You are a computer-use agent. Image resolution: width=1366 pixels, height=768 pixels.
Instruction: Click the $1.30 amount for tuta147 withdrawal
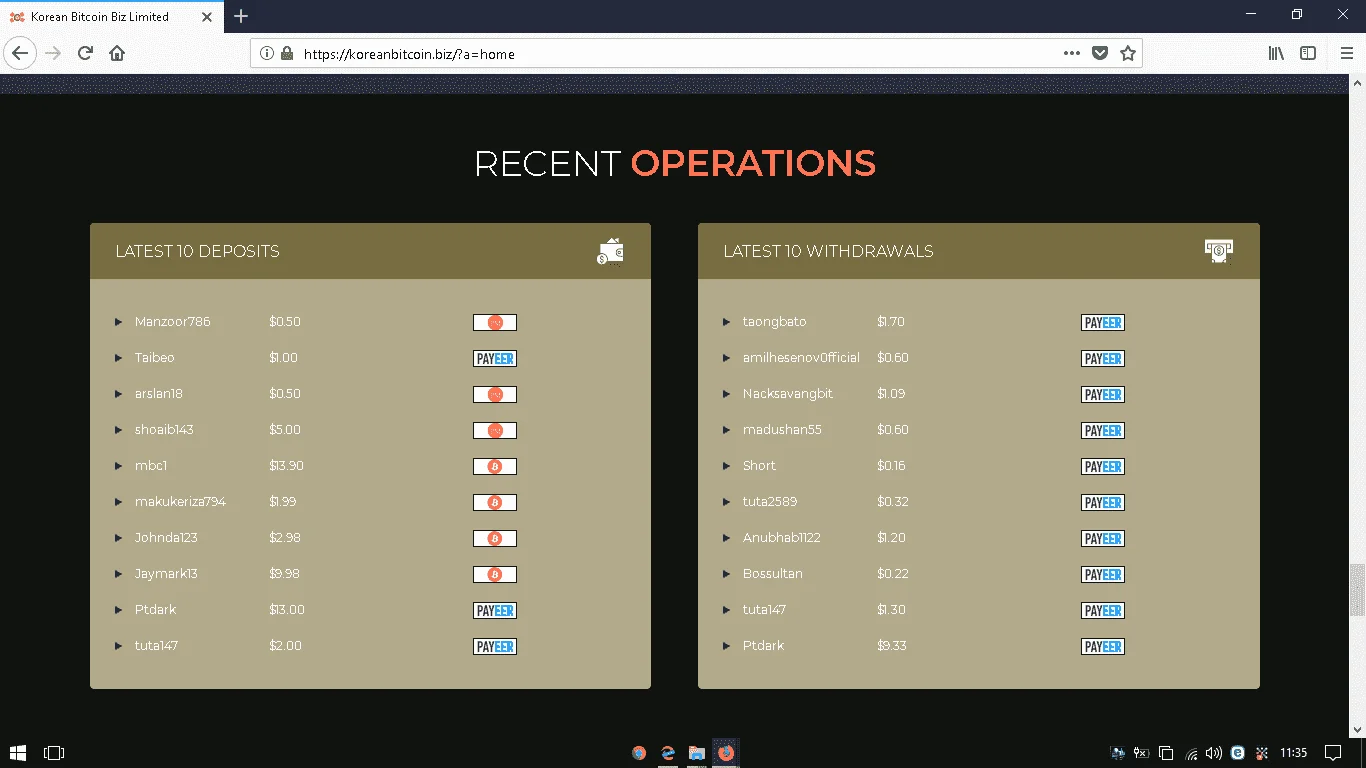[x=891, y=610]
